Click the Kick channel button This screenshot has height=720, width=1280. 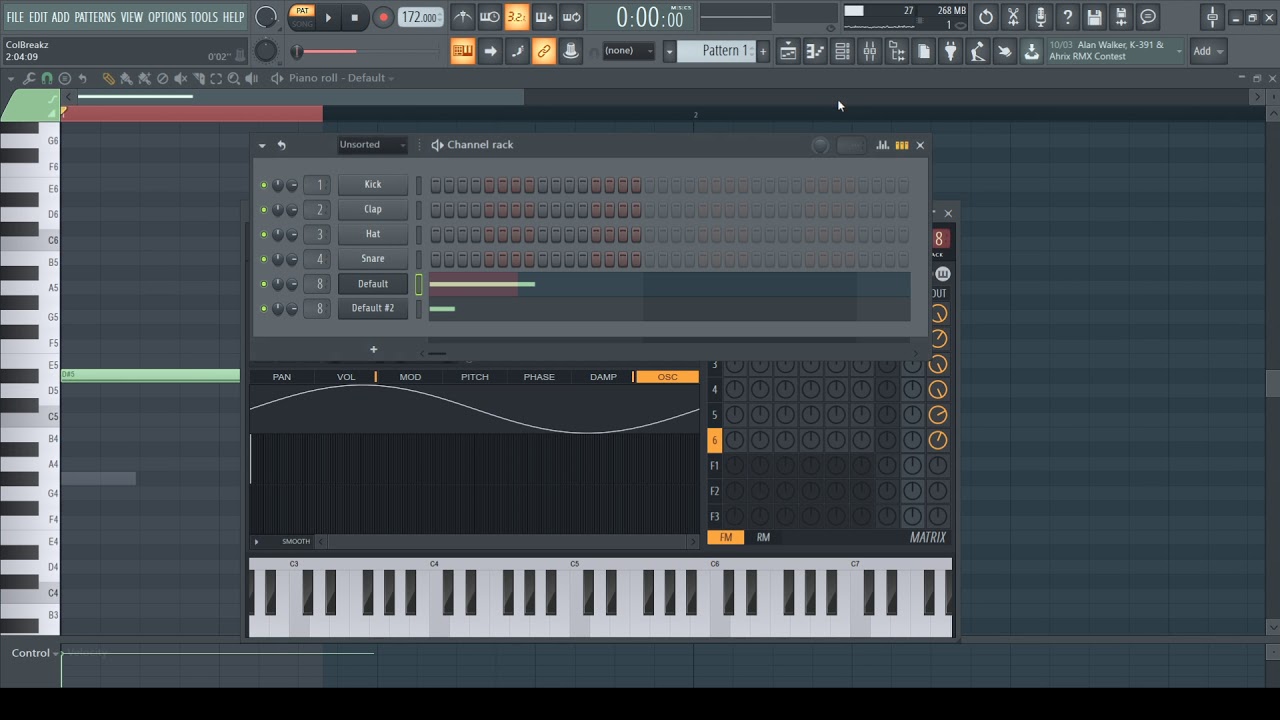pyautogui.click(x=373, y=185)
